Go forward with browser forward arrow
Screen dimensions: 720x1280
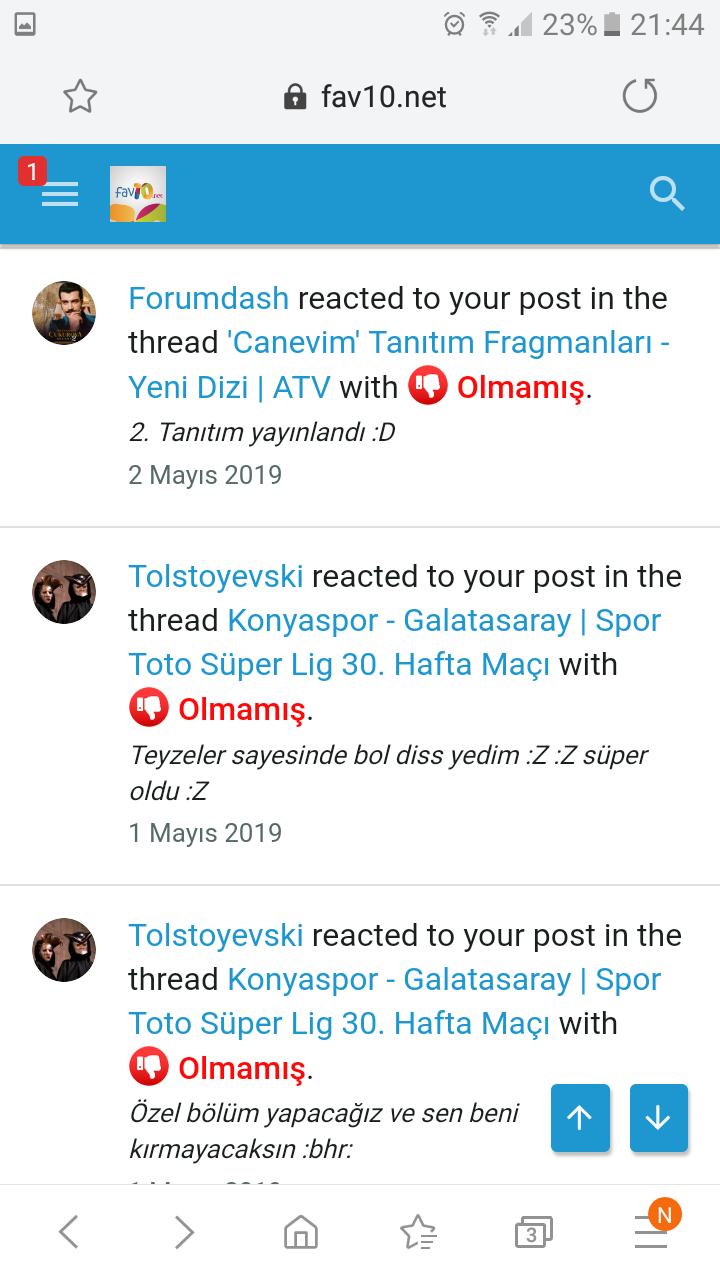184,1232
